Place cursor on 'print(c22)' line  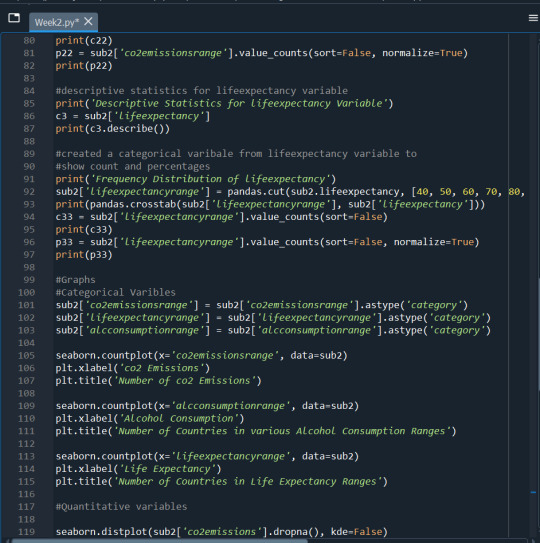[x=84, y=41]
